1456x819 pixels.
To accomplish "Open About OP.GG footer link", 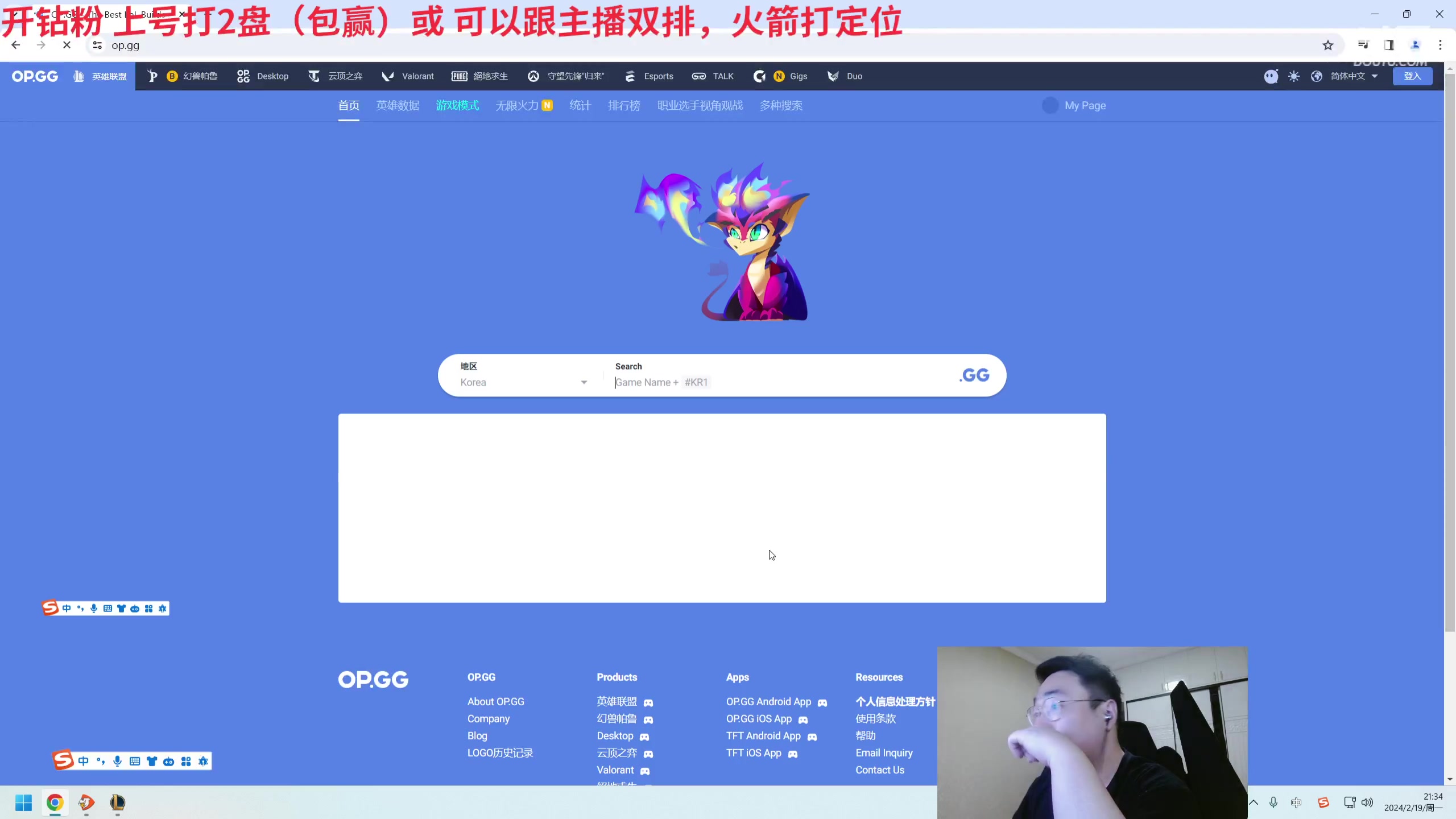I will coord(496,702).
